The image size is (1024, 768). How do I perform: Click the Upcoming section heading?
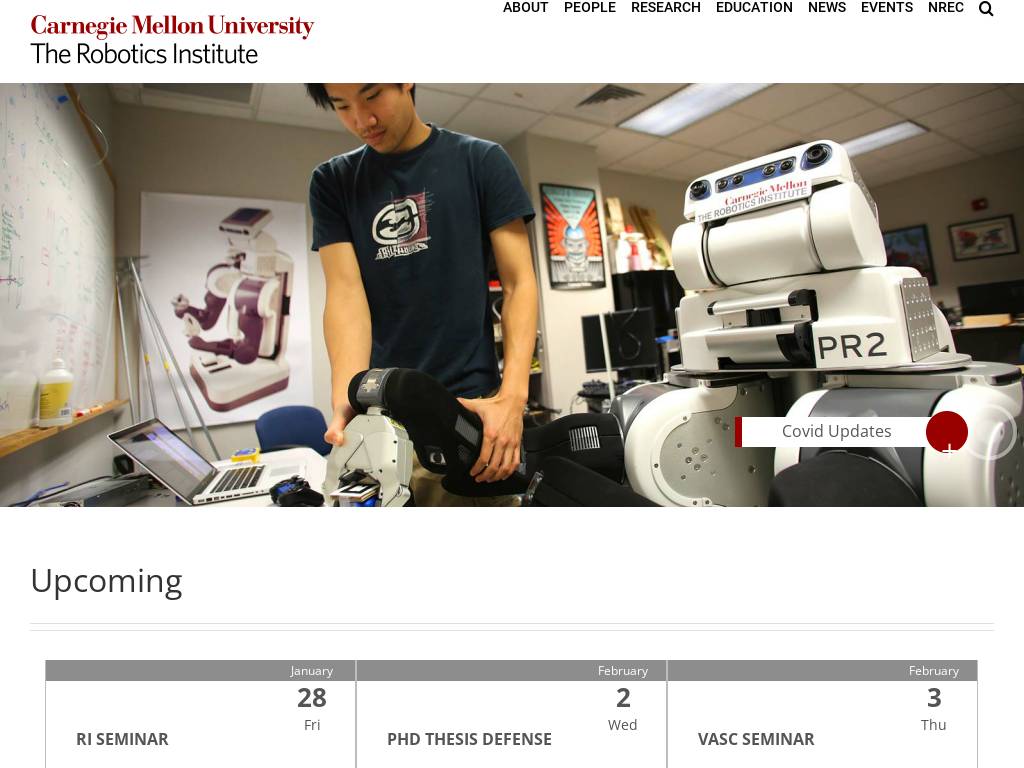[x=106, y=581]
